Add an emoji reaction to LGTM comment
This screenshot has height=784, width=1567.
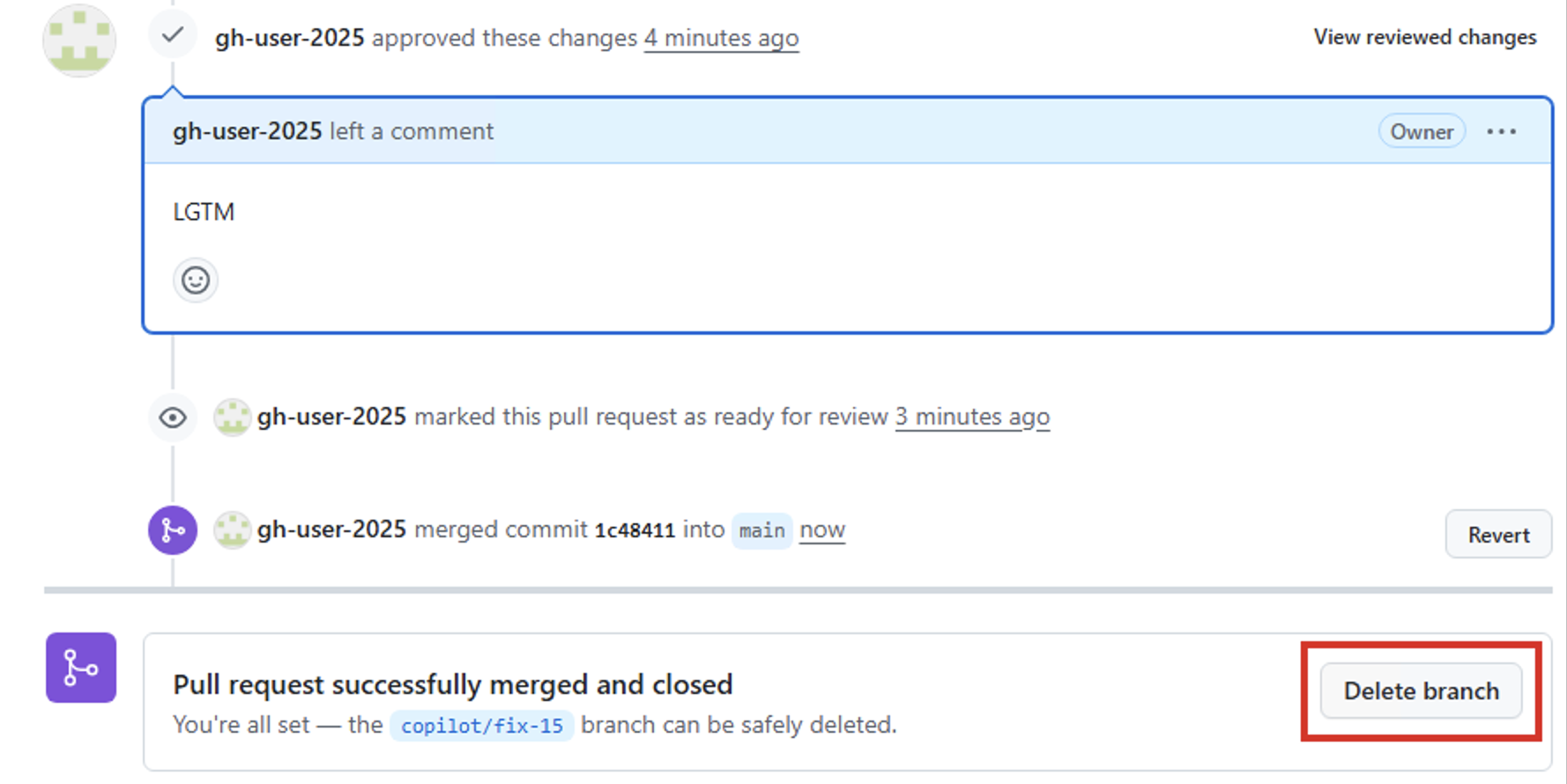click(196, 280)
